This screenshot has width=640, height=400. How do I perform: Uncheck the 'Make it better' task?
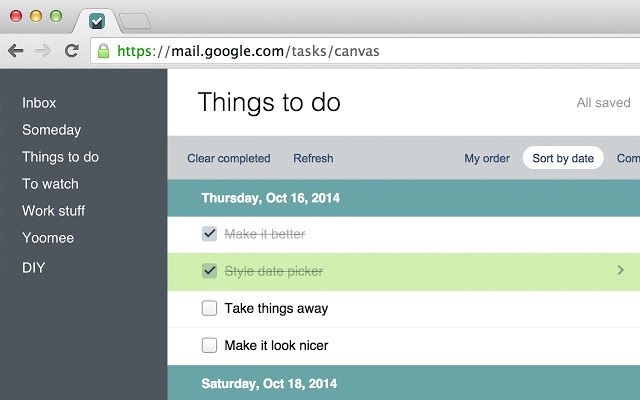pyautogui.click(x=209, y=234)
